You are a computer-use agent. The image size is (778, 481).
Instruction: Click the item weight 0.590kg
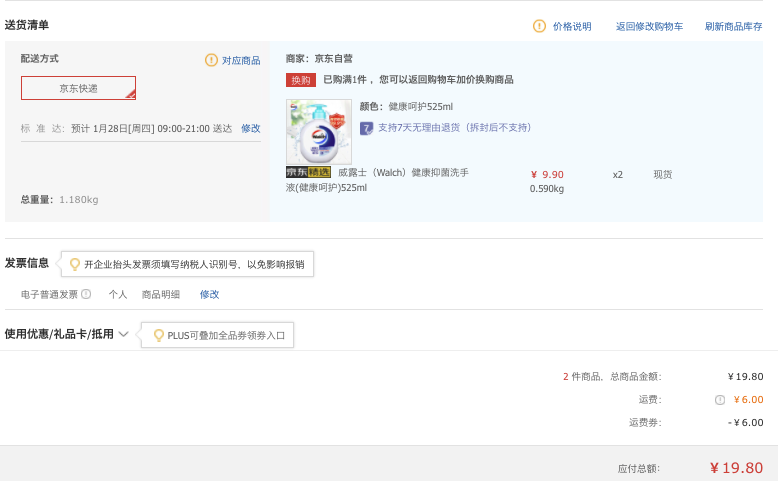pyautogui.click(x=547, y=189)
